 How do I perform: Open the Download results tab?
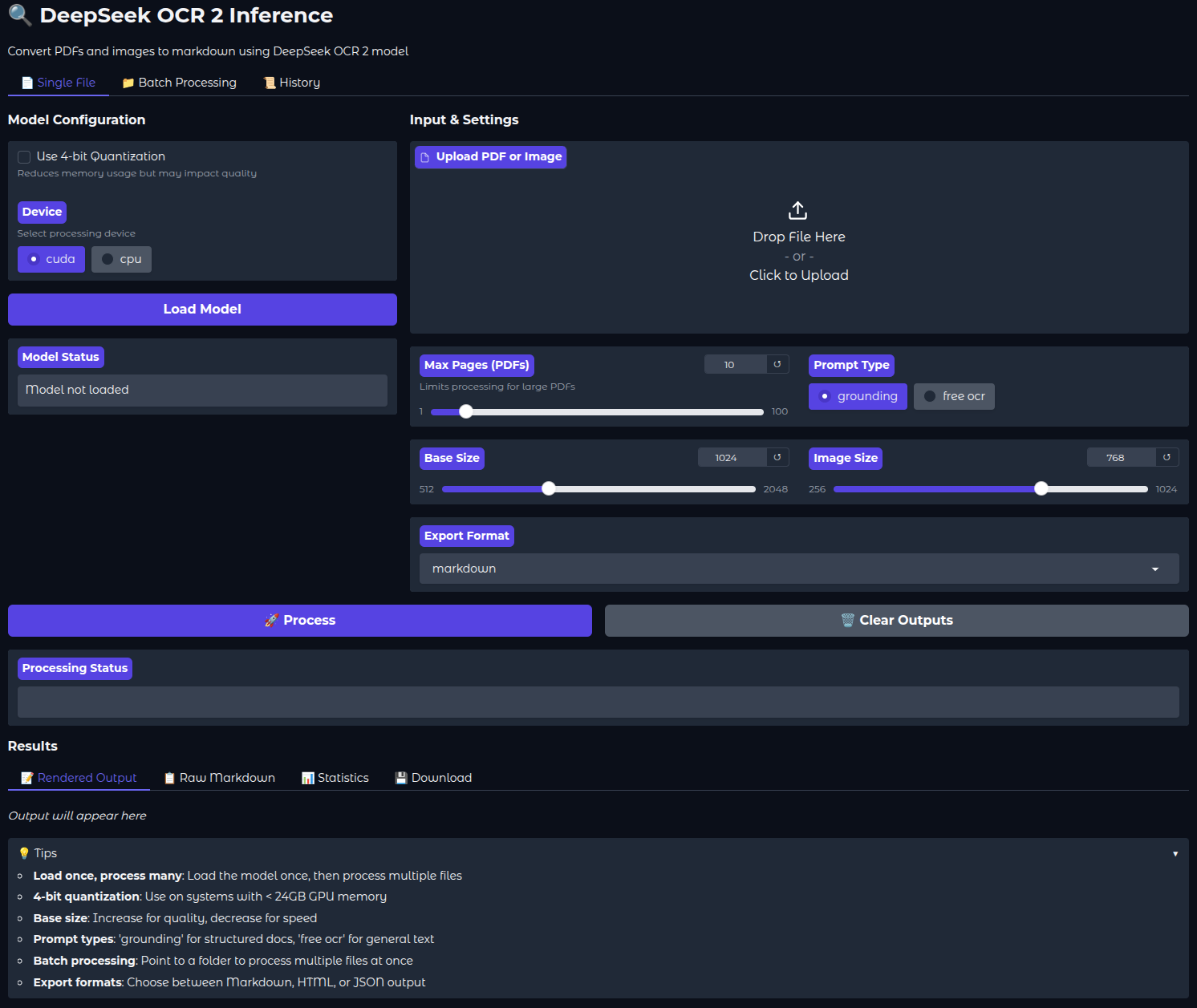coord(433,778)
